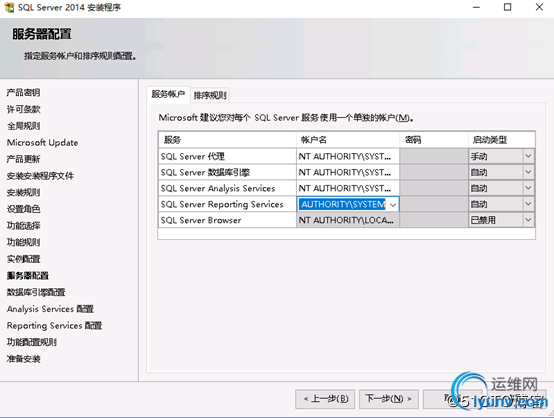The image size is (554, 418).
Task: Click the 下一步(N) button
Action: pyautogui.click(x=389, y=399)
